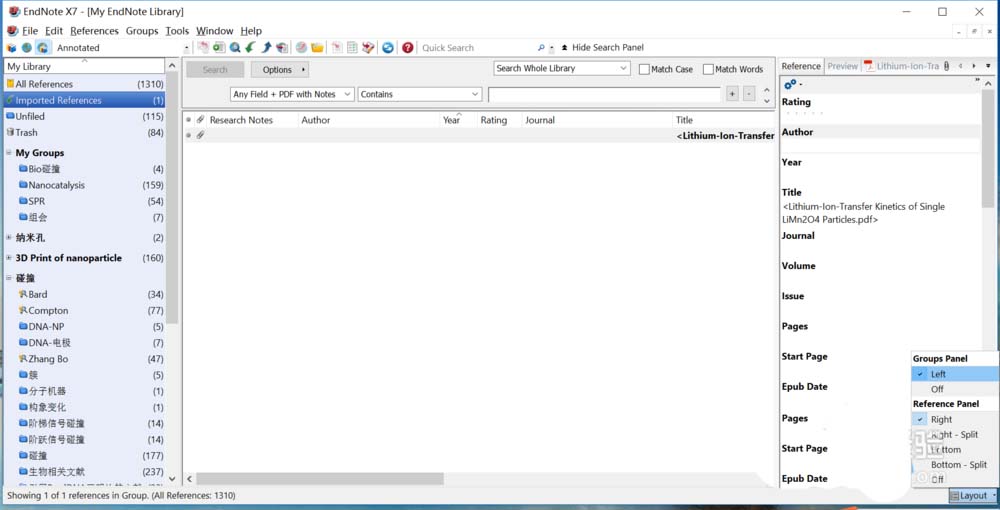
Task: Set Reference Panel layout to Right
Action: click(955, 419)
